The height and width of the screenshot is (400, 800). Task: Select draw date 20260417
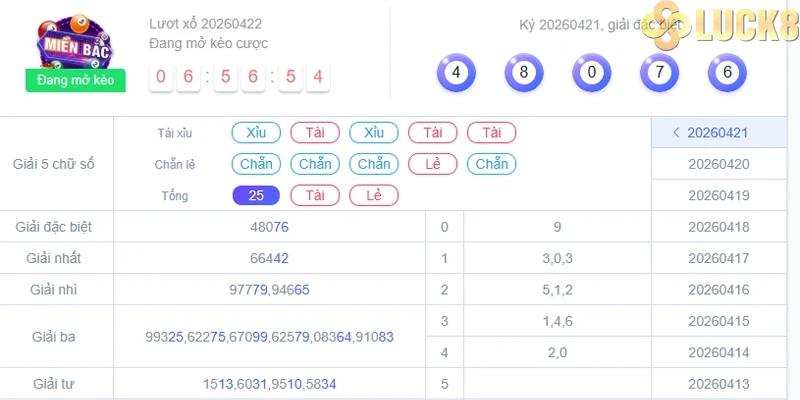pos(719,258)
